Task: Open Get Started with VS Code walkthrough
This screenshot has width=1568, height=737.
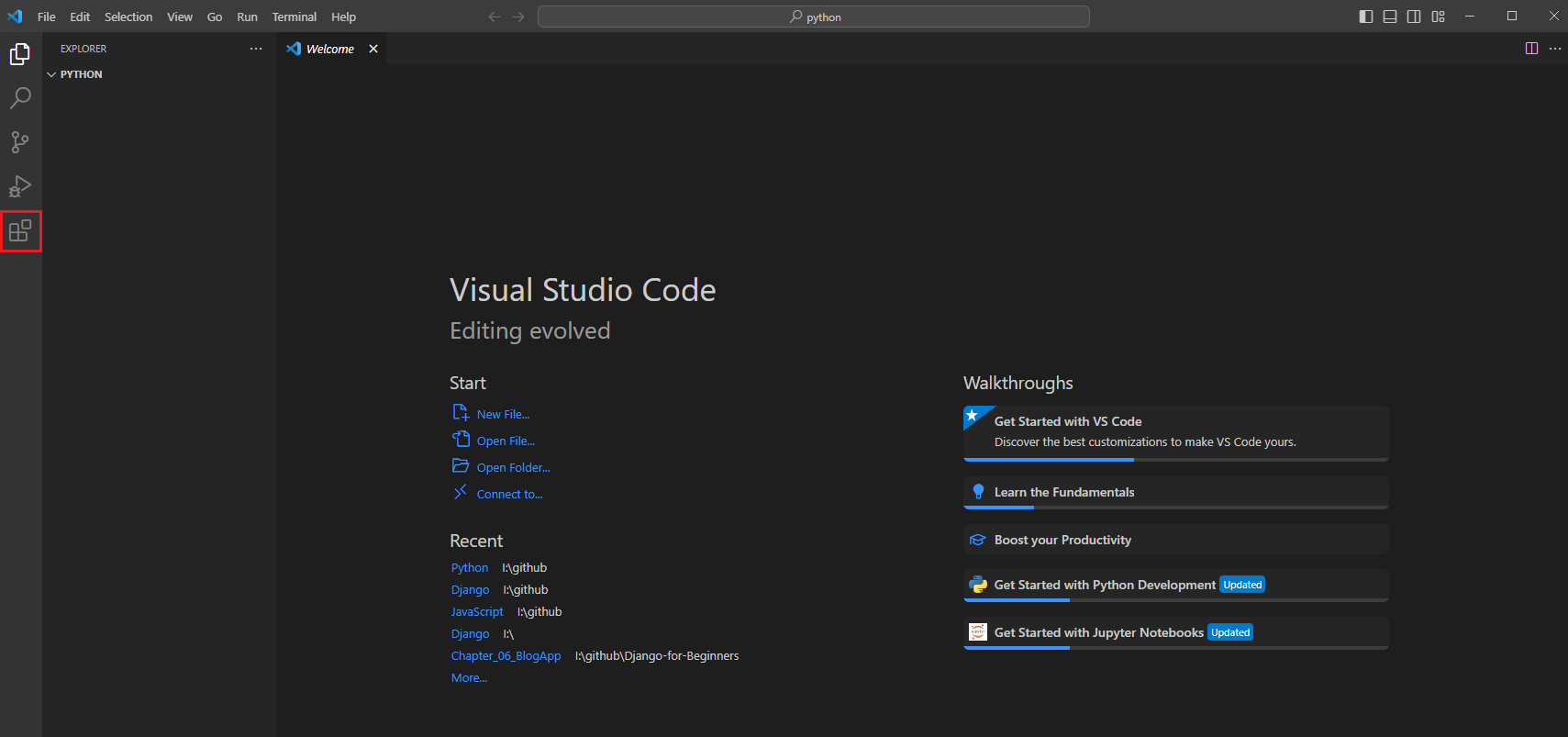Action: point(1176,433)
